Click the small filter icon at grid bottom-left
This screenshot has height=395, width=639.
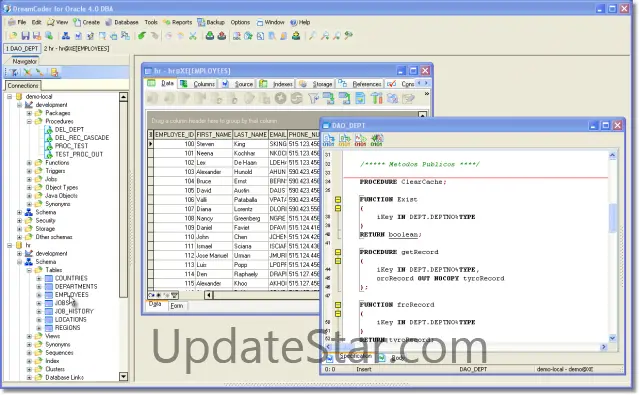point(174,295)
